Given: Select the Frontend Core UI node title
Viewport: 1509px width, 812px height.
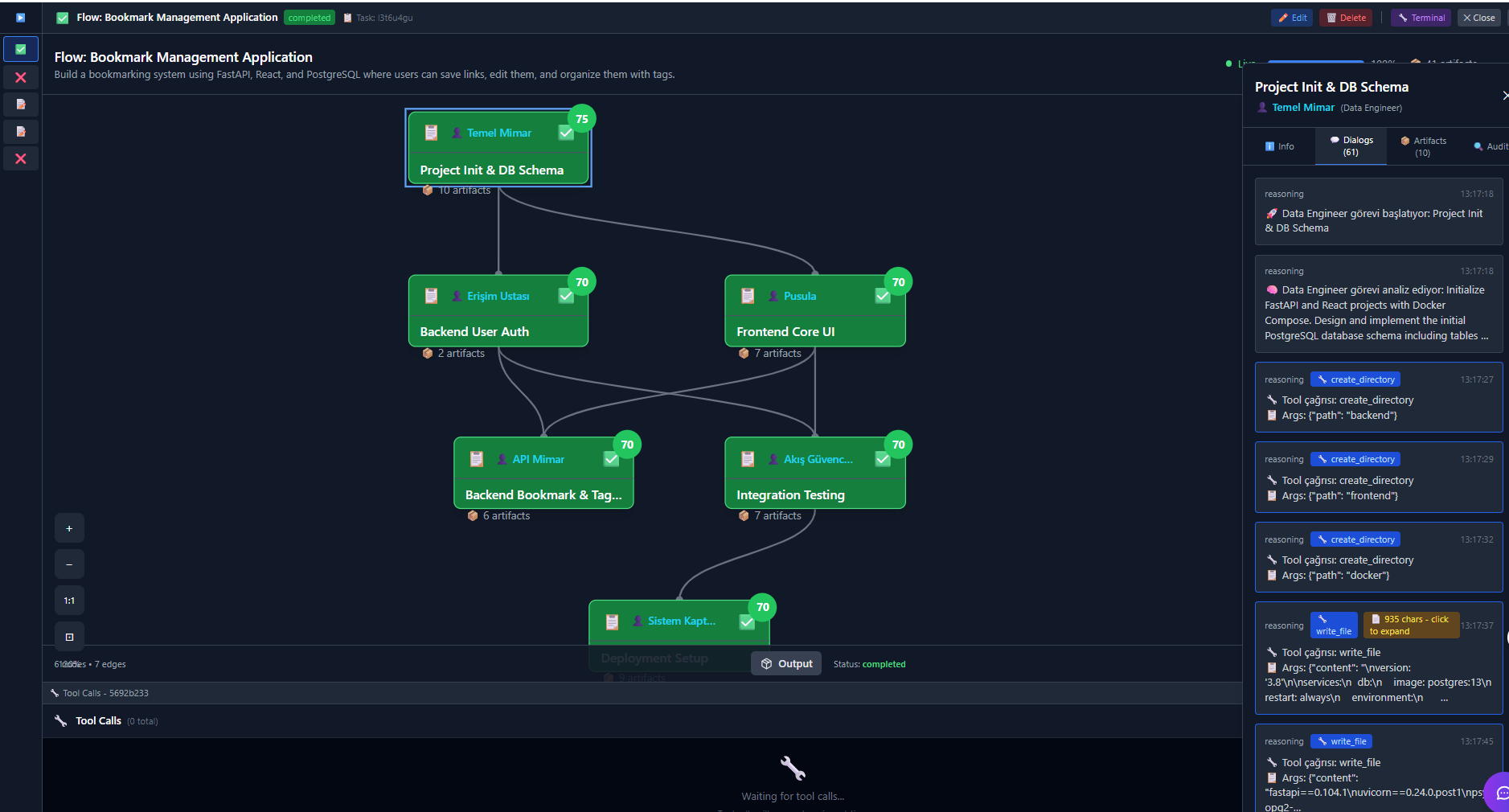Looking at the screenshot, I should point(785,332).
